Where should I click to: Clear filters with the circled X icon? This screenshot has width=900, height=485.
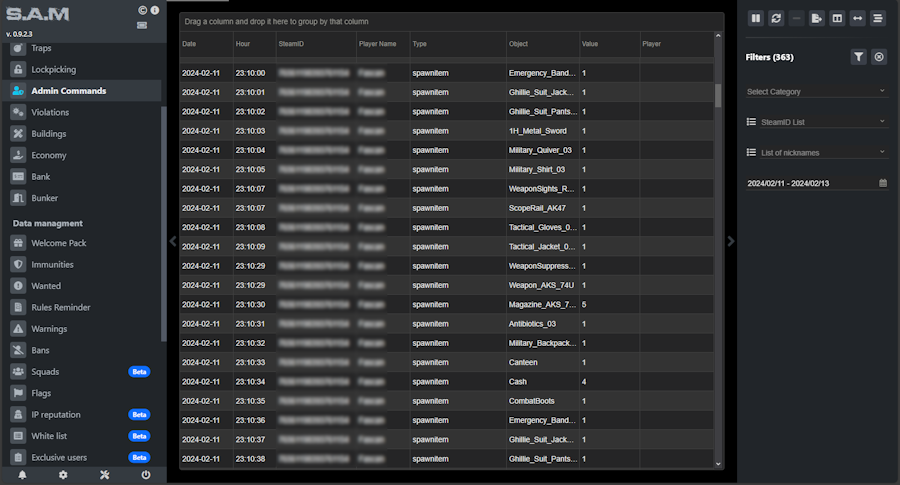(879, 57)
